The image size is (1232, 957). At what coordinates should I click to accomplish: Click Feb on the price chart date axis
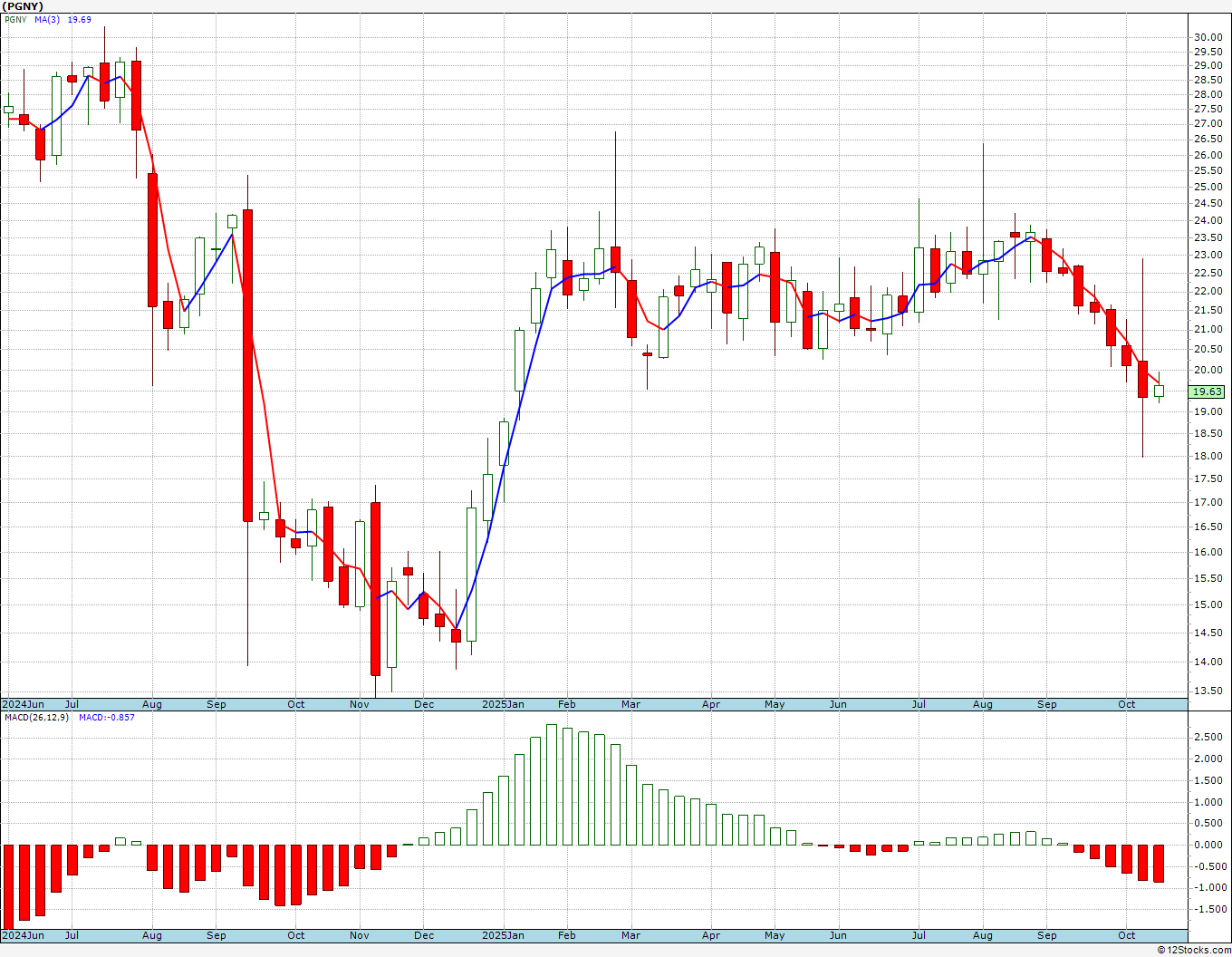567,704
